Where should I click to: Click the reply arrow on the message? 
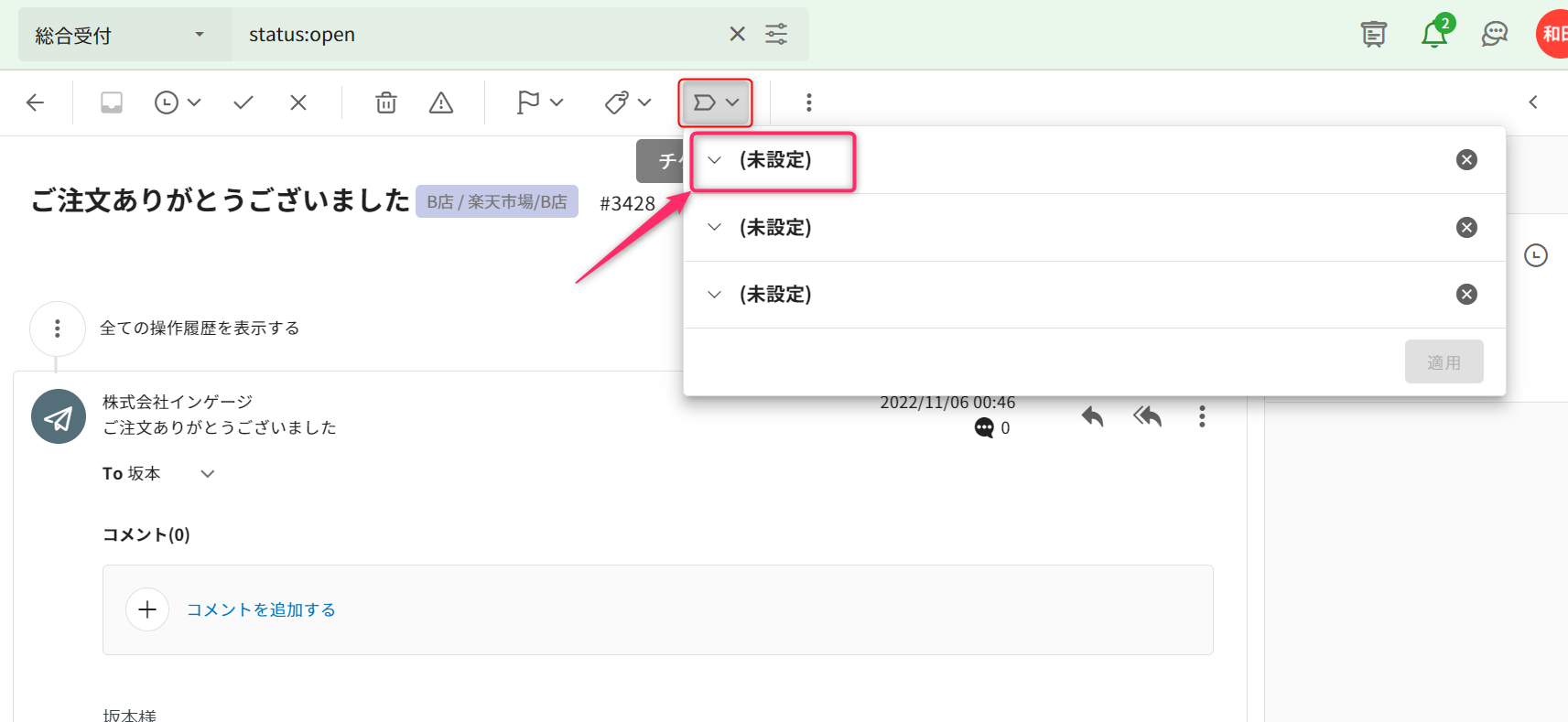pos(1092,417)
